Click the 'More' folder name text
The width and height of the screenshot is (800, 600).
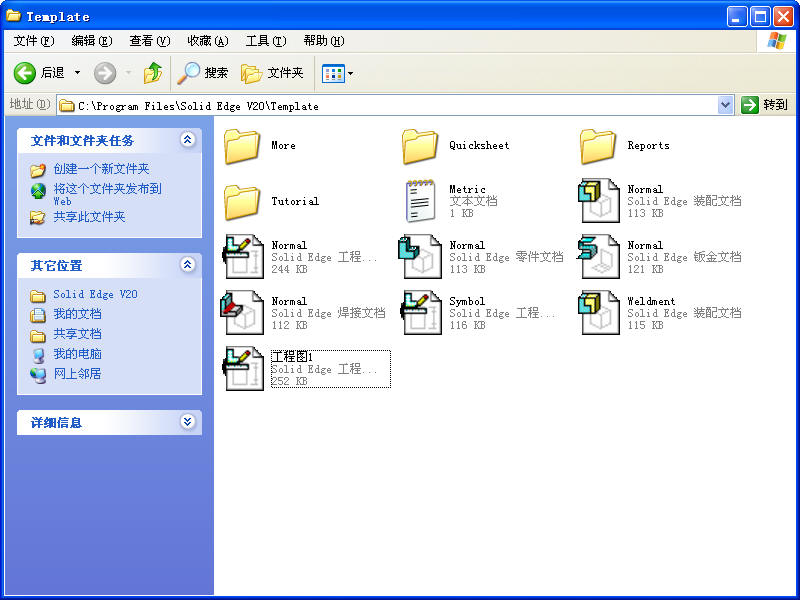coord(283,145)
